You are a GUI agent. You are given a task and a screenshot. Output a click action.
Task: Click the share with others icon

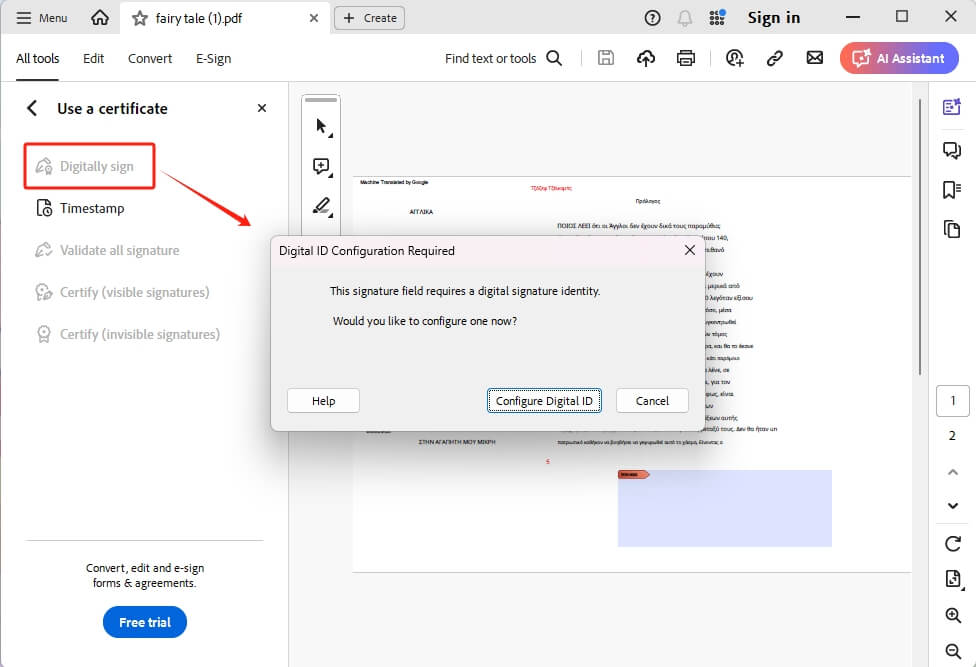click(x=734, y=58)
